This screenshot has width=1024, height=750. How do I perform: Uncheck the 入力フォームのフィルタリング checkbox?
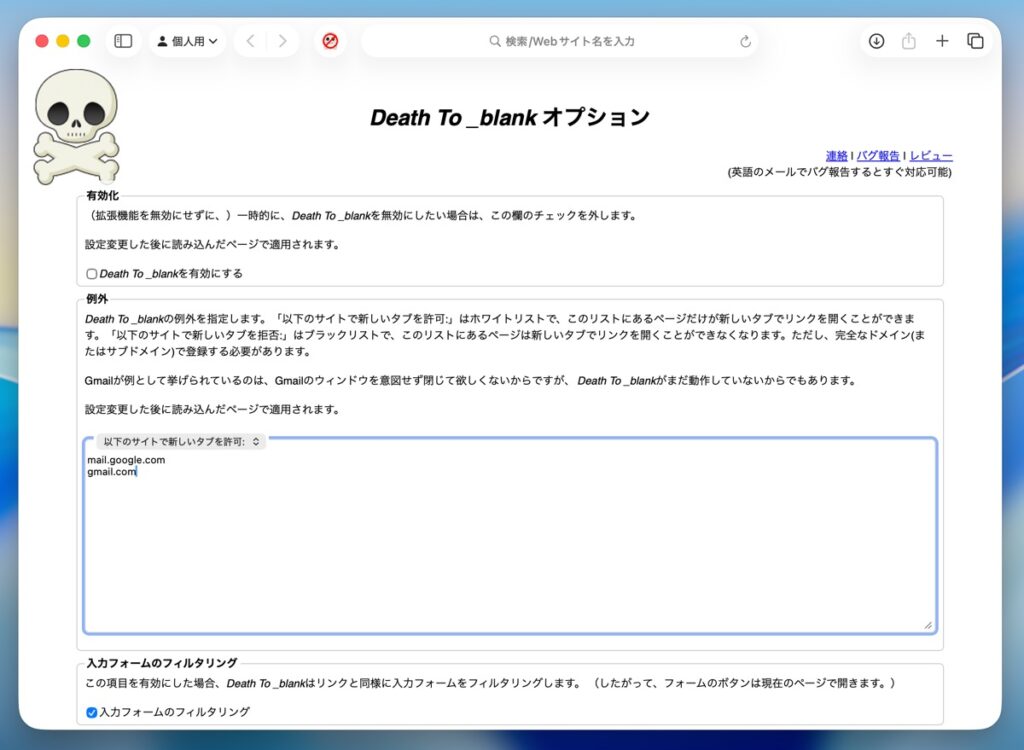(x=92, y=713)
